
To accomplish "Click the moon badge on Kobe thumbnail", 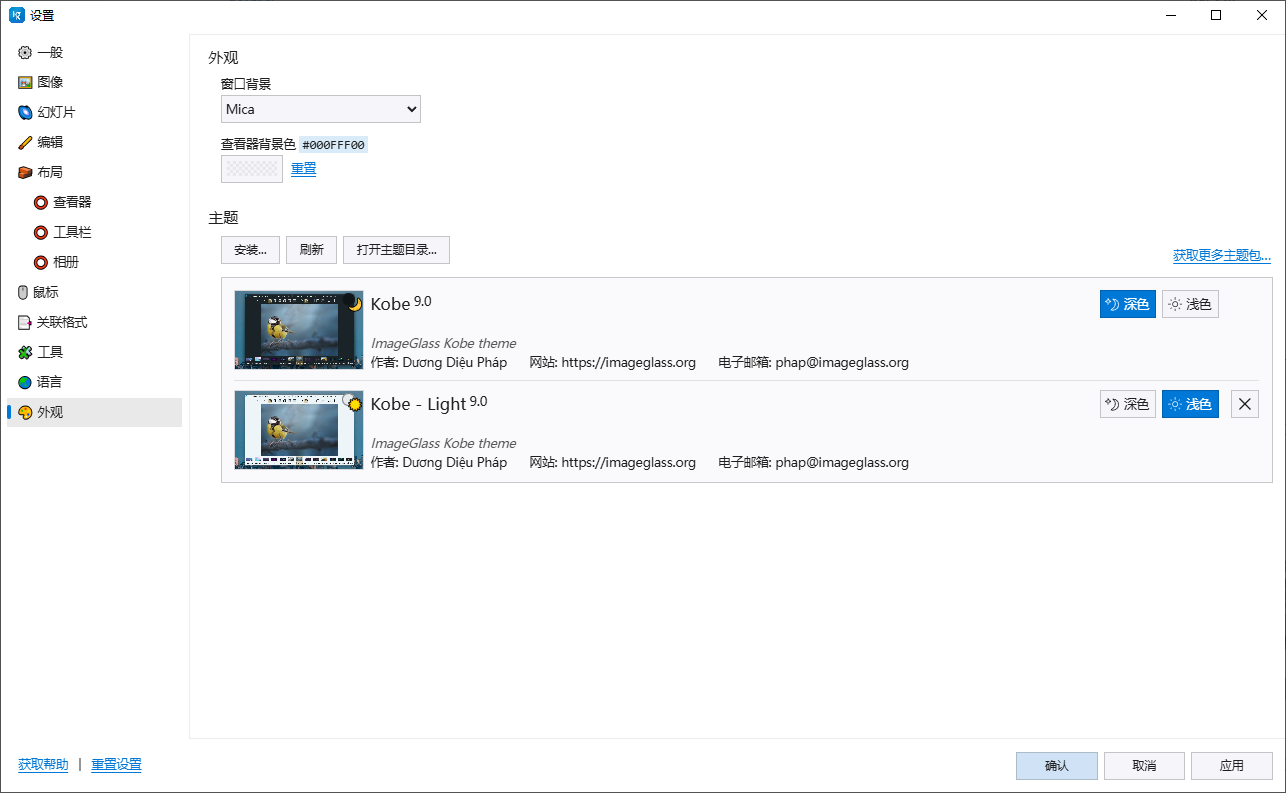I will 354,302.
